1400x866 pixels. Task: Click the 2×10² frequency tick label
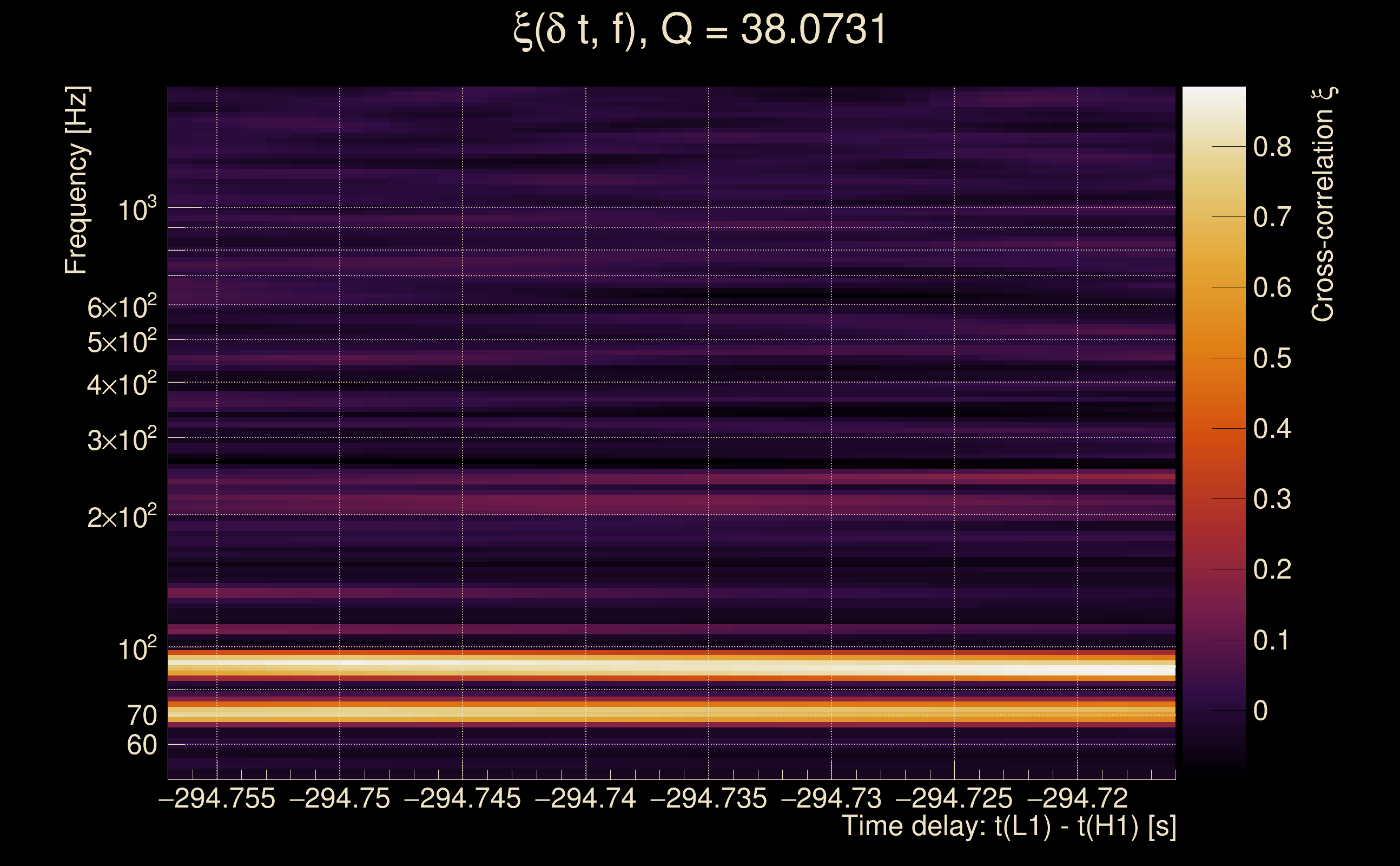coord(122,517)
